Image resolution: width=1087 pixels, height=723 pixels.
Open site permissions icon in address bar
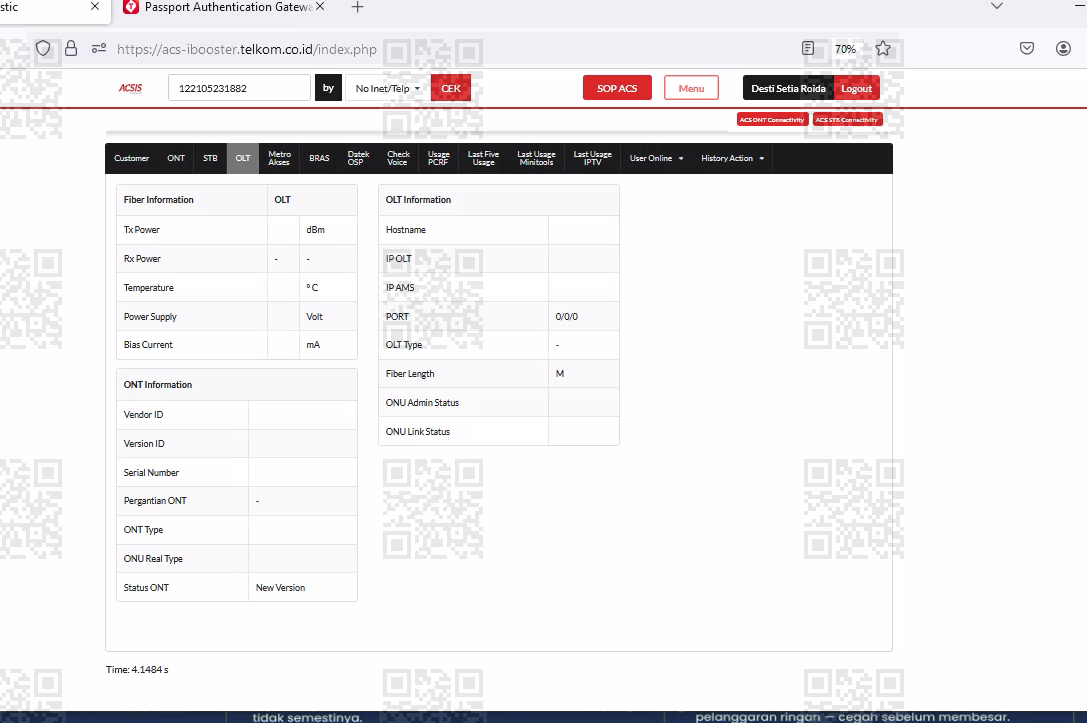(x=99, y=49)
